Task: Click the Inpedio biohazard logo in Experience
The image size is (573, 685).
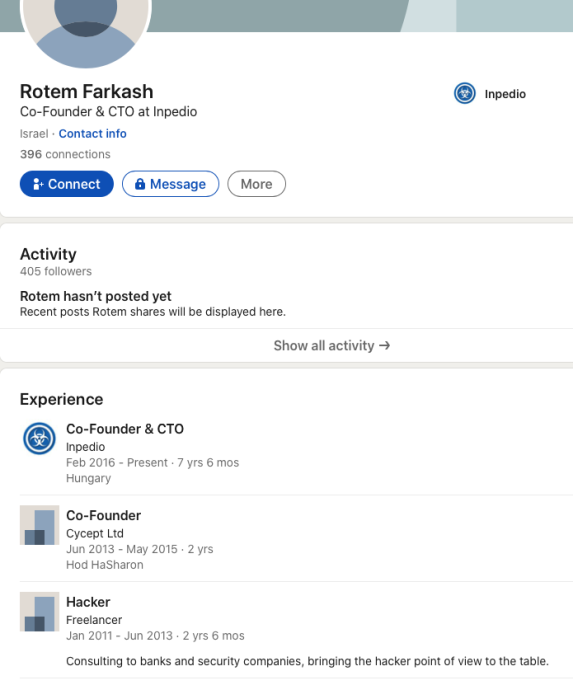Action: 39,438
